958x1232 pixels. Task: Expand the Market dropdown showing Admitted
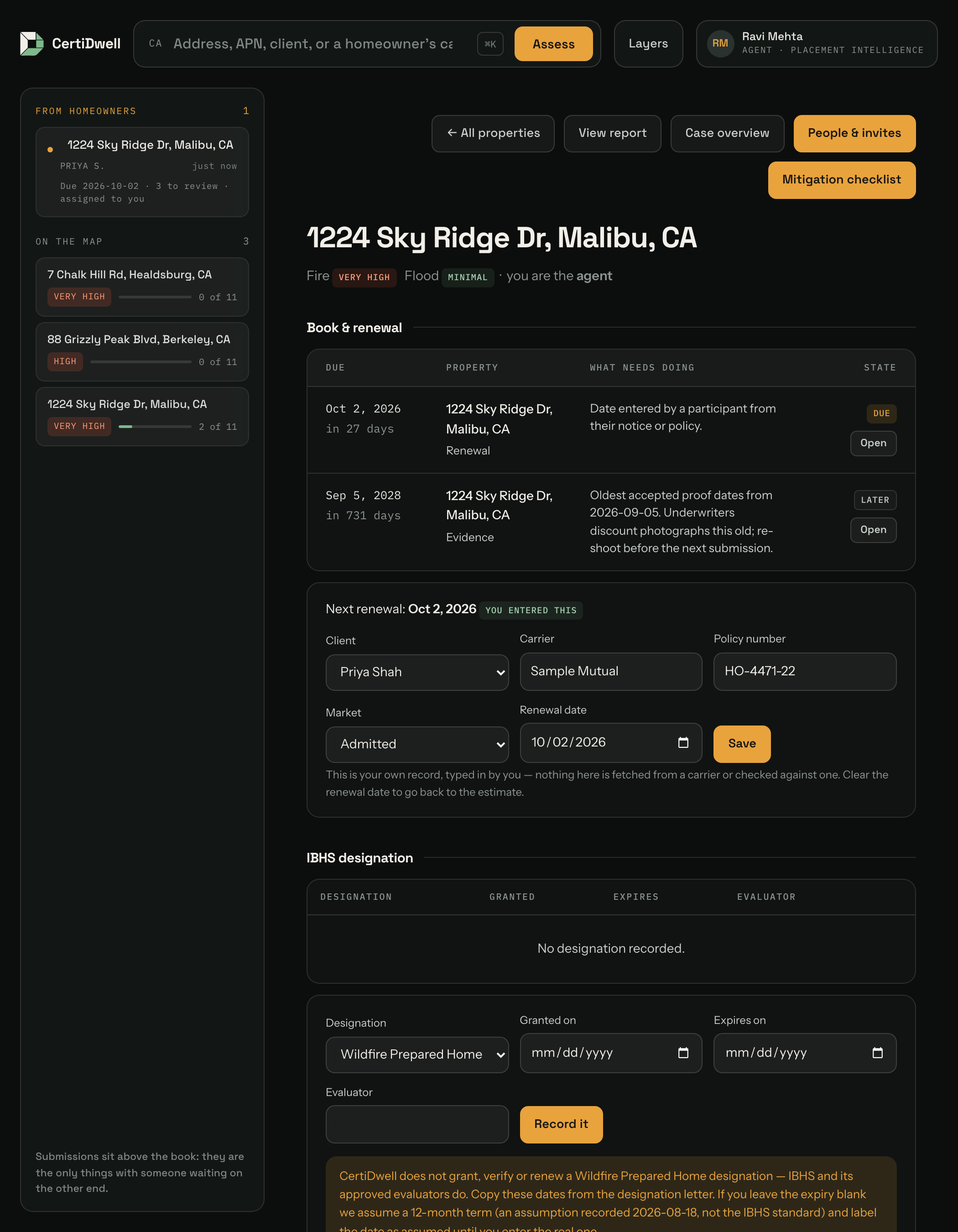pos(417,744)
